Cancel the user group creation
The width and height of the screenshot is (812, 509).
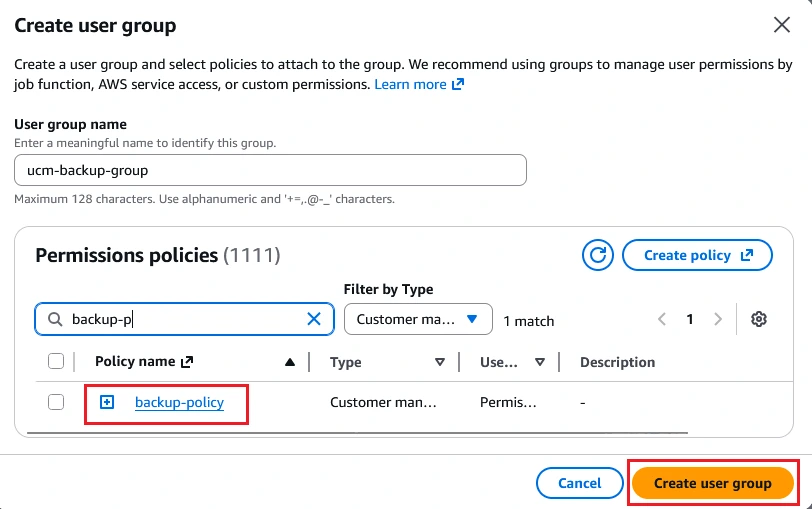click(579, 483)
